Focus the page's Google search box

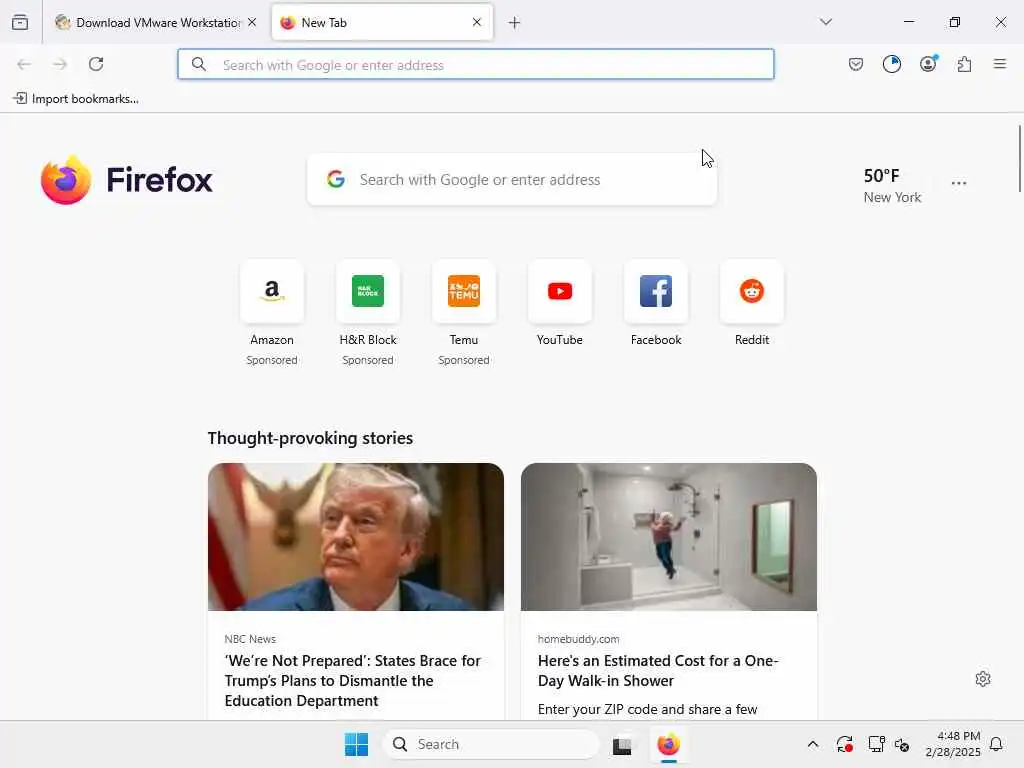pos(512,180)
